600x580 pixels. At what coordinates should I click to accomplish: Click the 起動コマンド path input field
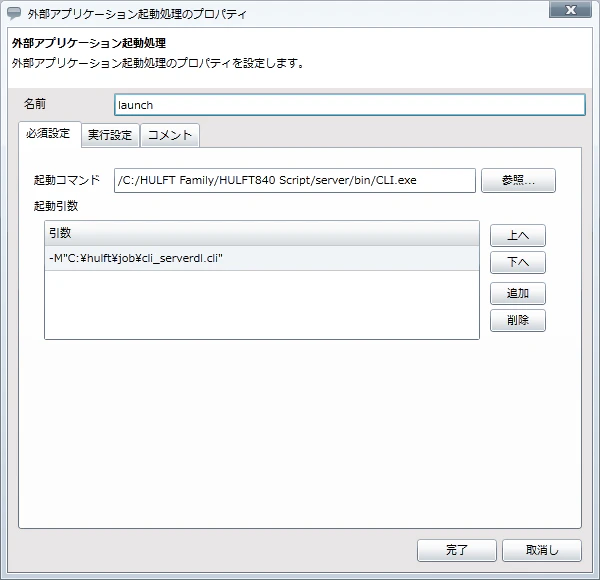coord(295,180)
